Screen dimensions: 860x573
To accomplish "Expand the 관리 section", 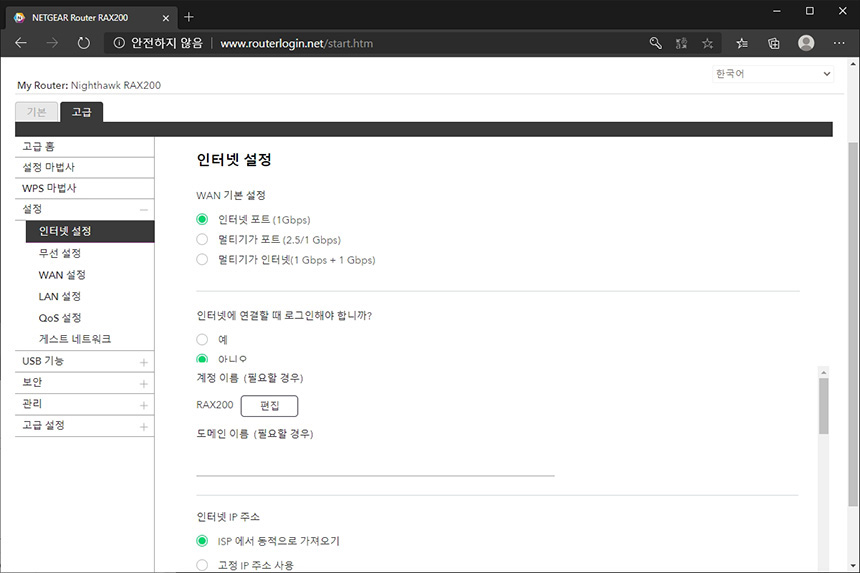I will pyautogui.click(x=144, y=405).
